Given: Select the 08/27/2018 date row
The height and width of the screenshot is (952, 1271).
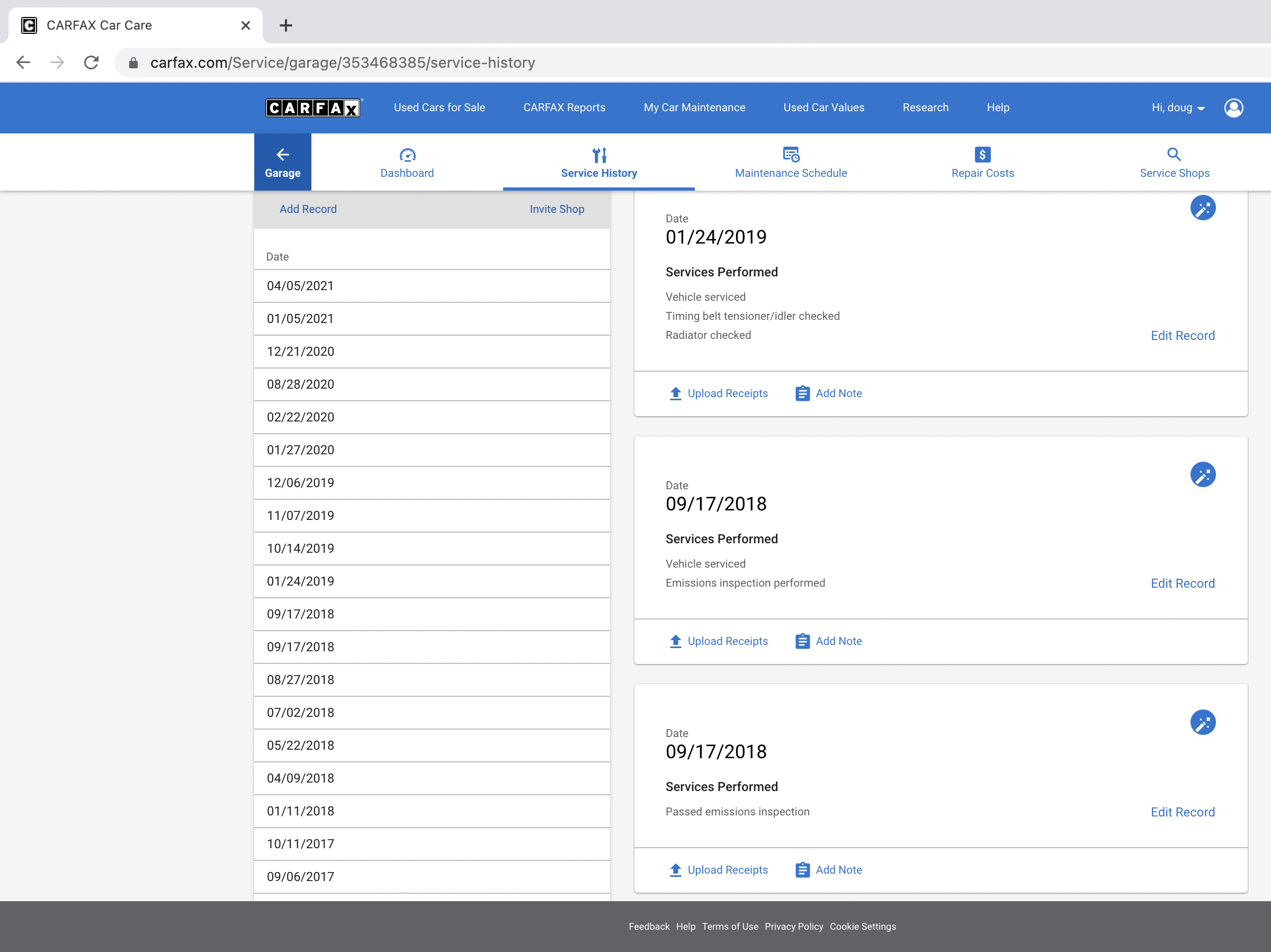Looking at the screenshot, I should (432, 680).
